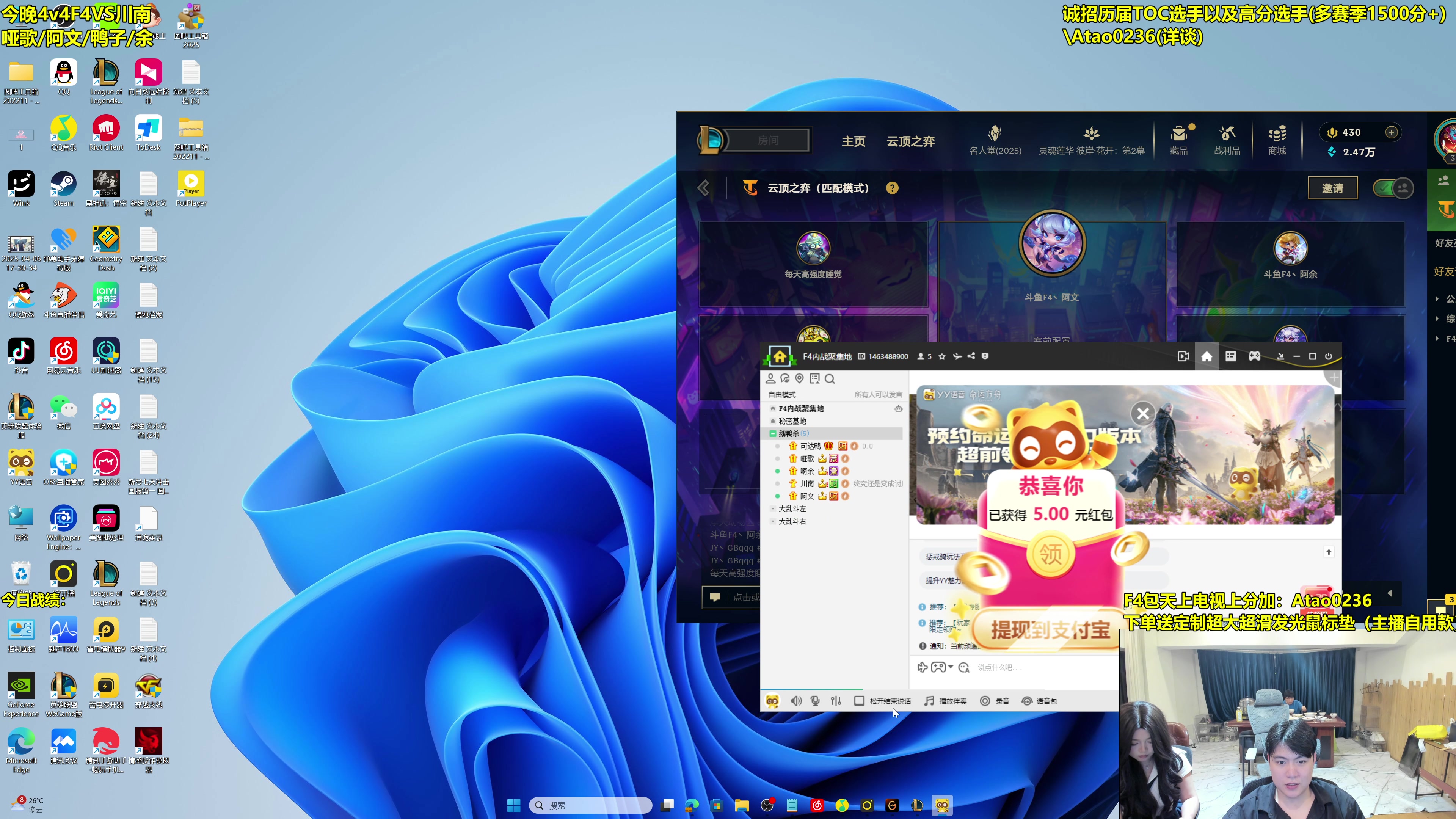This screenshot has height=819, width=1456.
Task: Toggle the YY microphone icon
Action: (815, 701)
